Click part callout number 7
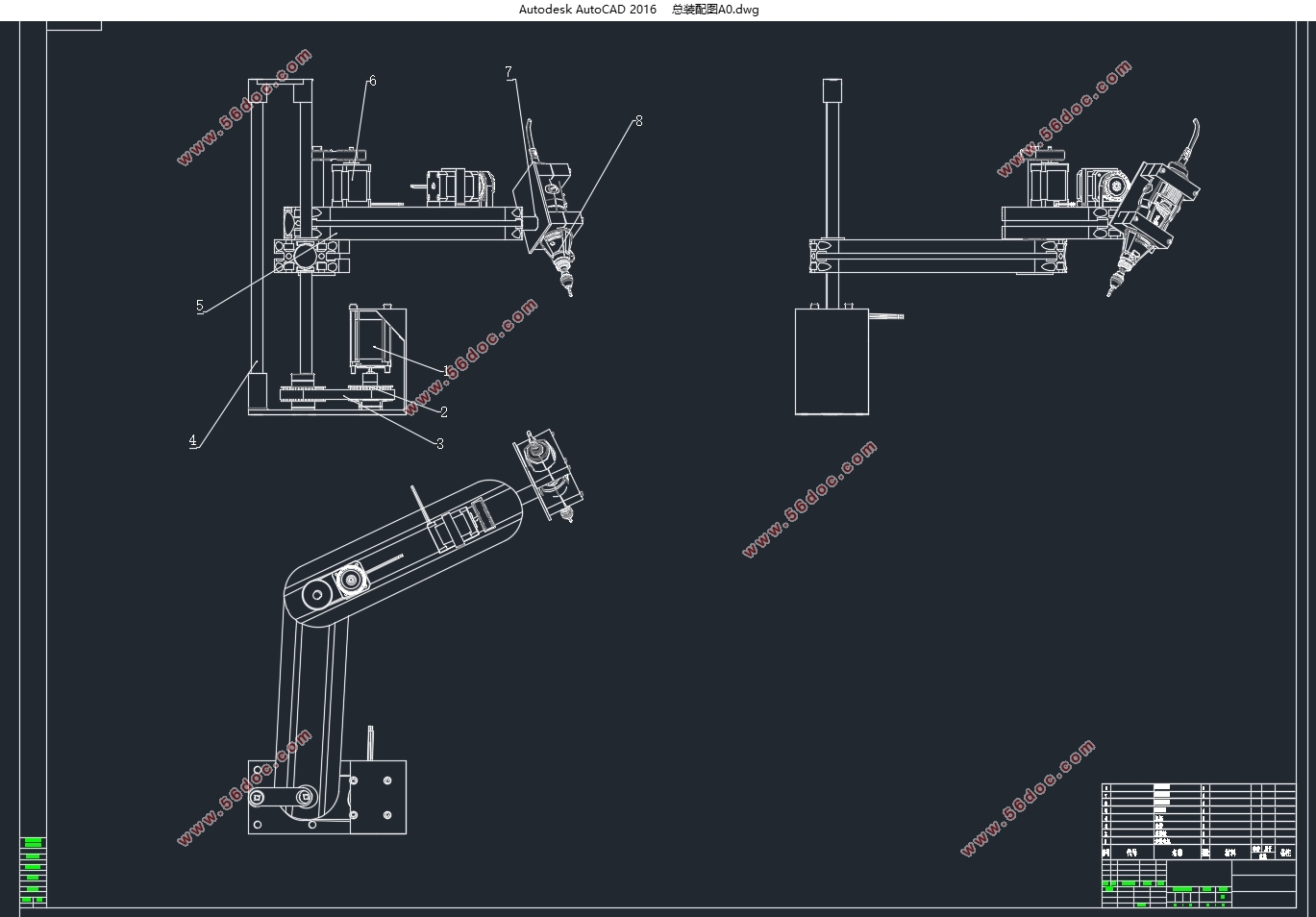This screenshot has width=1316, height=917. [x=509, y=72]
